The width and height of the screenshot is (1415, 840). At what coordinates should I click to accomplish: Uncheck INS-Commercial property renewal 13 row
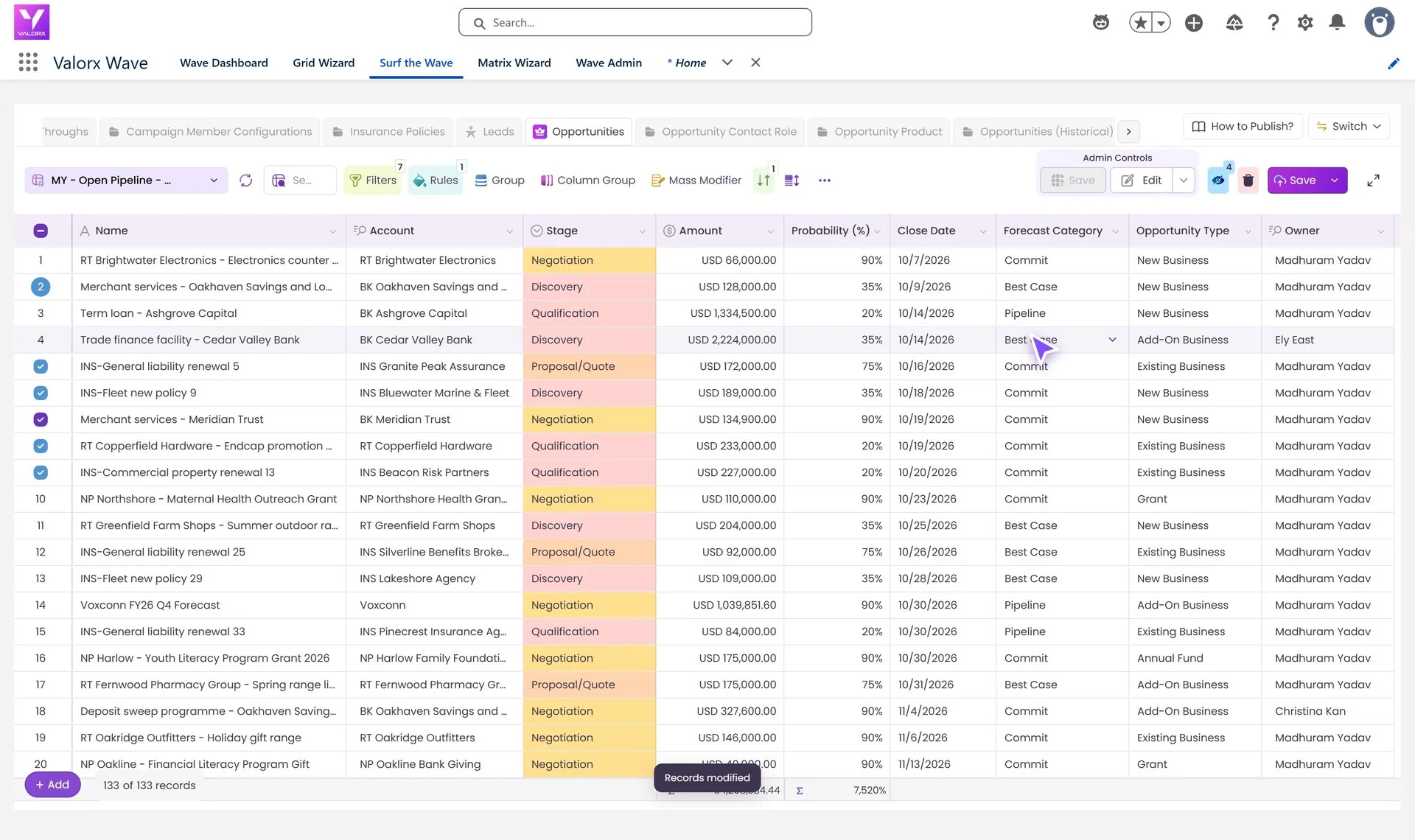[x=41, y=472]
